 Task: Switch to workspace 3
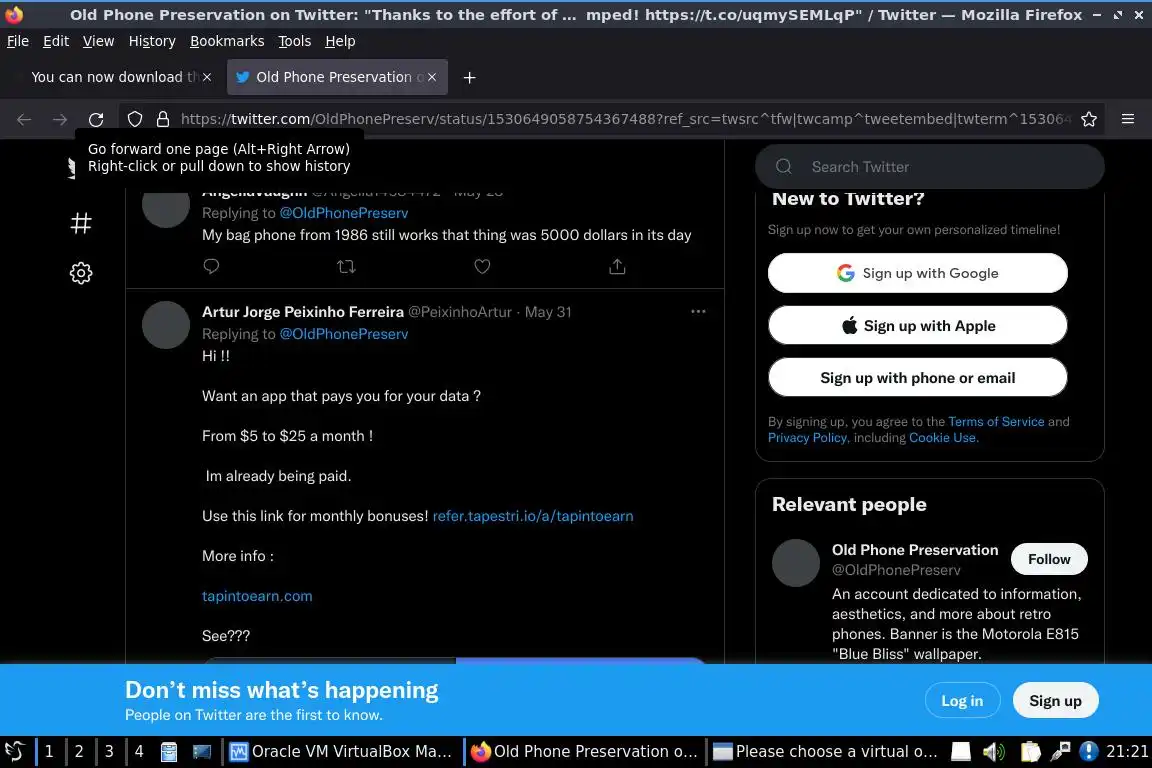click(109, 751)
